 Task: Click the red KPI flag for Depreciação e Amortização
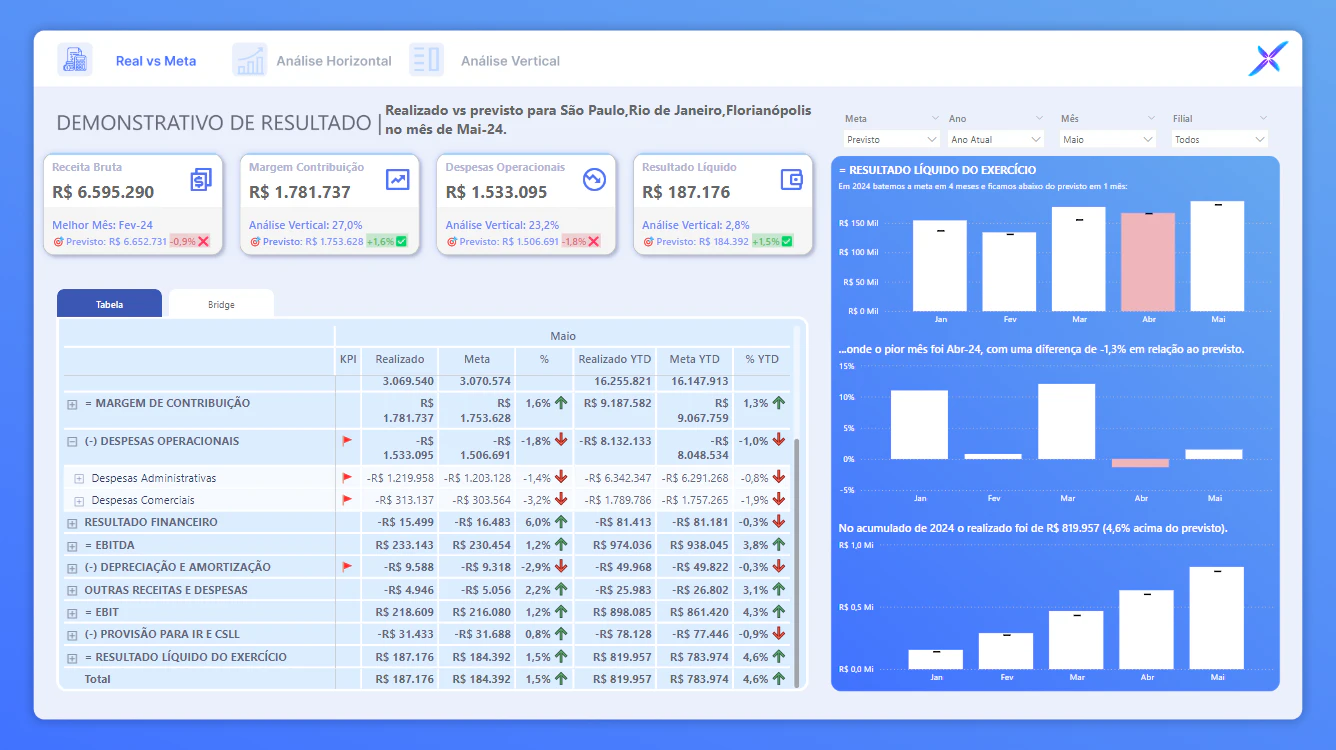pos(348,567)
